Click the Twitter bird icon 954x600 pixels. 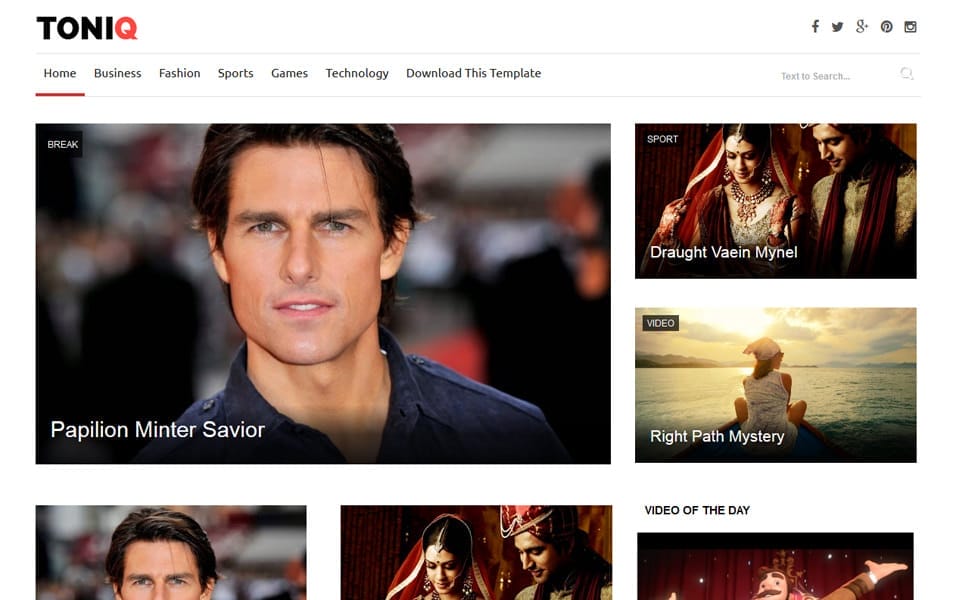click(x=838, y=27)
